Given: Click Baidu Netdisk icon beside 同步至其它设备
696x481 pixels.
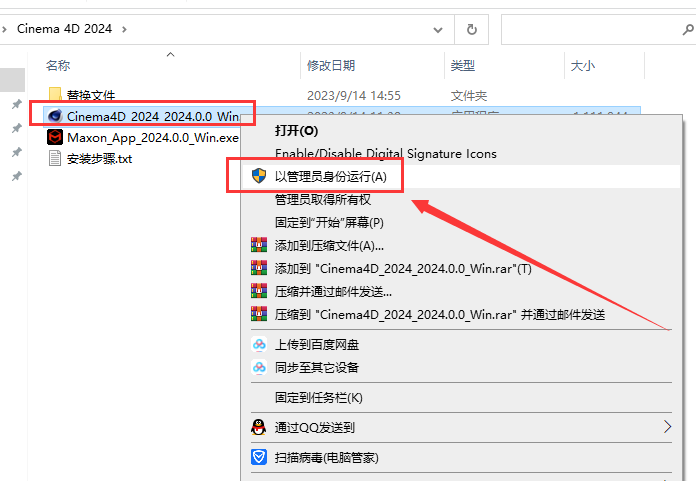Looking at the screenshot, I should point(259,367).
